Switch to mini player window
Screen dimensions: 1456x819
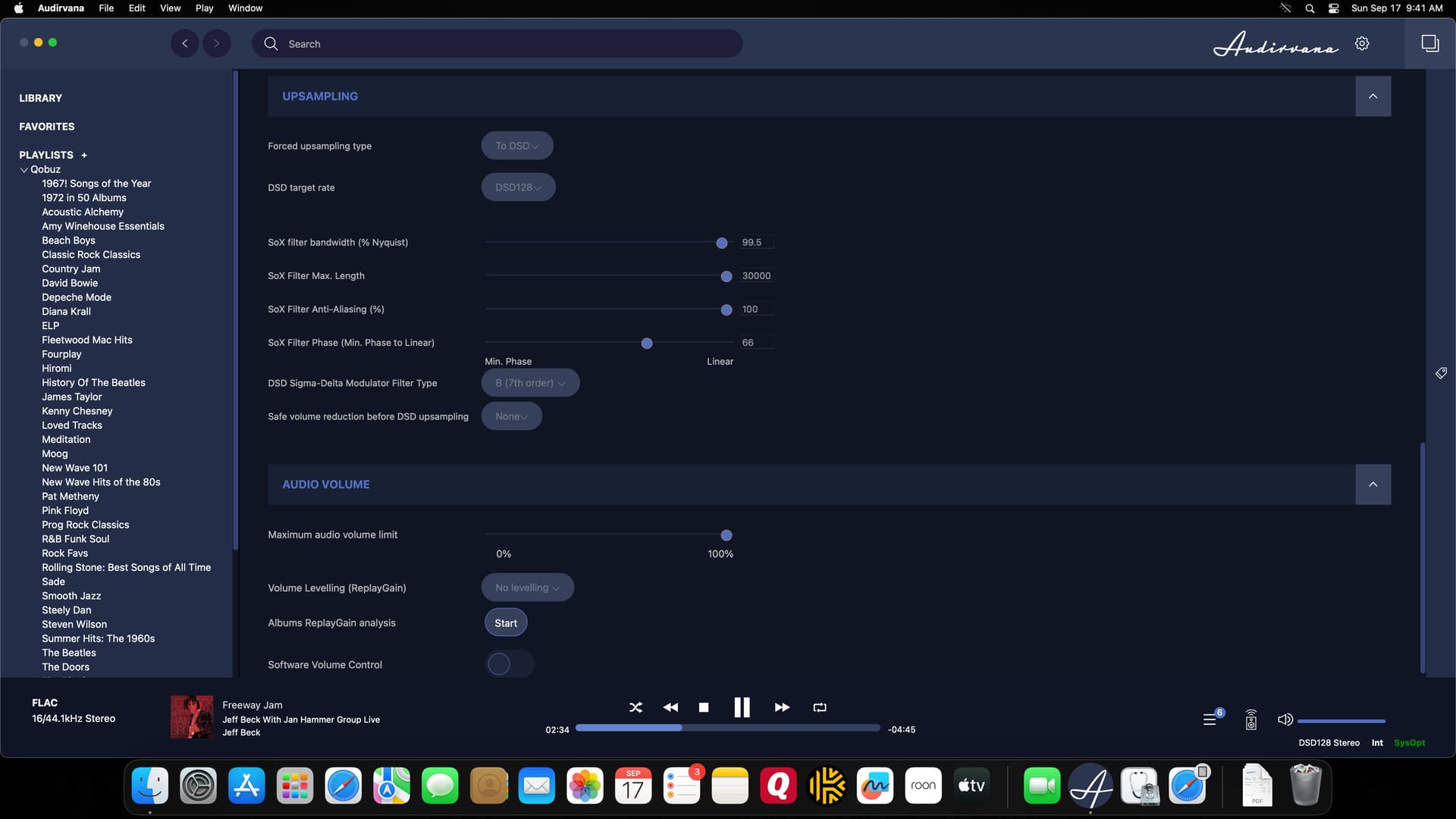1429,43
